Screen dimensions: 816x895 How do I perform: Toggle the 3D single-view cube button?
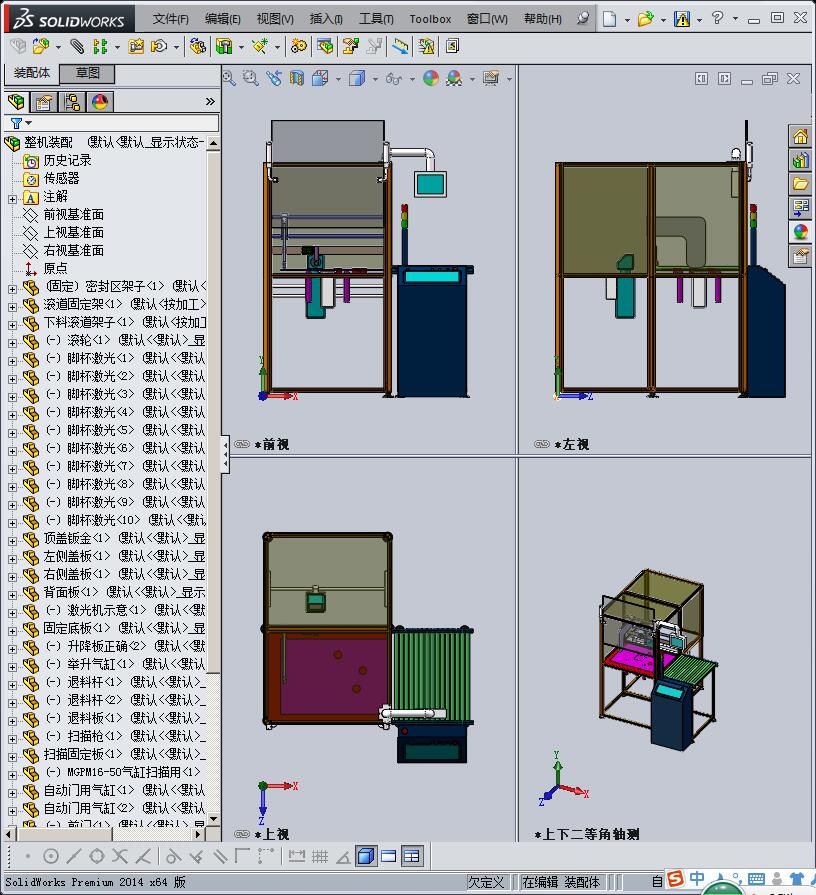pyautogui.click(x=365, y=856)
